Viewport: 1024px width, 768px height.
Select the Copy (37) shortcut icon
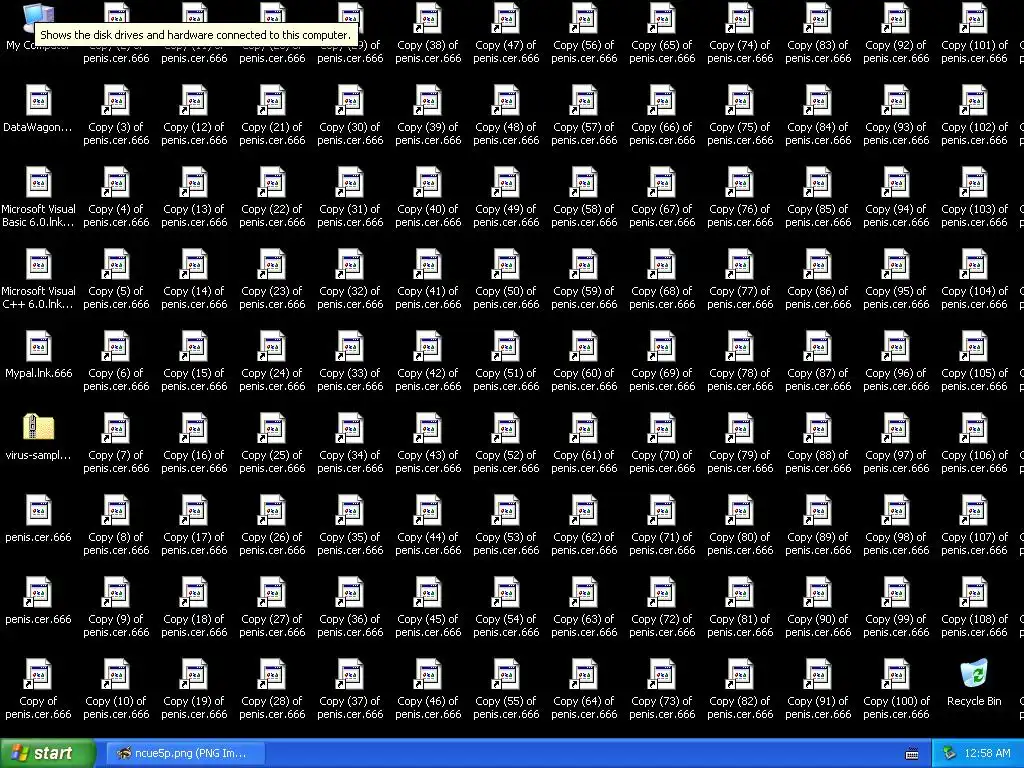click(350, 675)
